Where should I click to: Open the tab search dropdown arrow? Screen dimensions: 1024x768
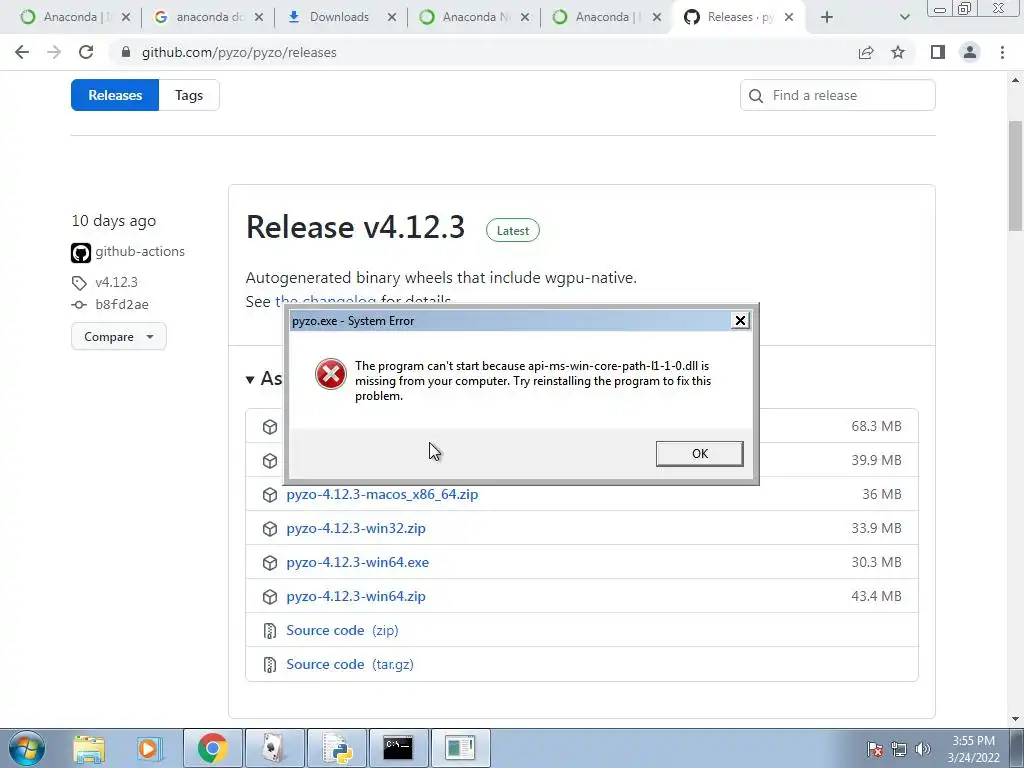click(x=904, y=17)
